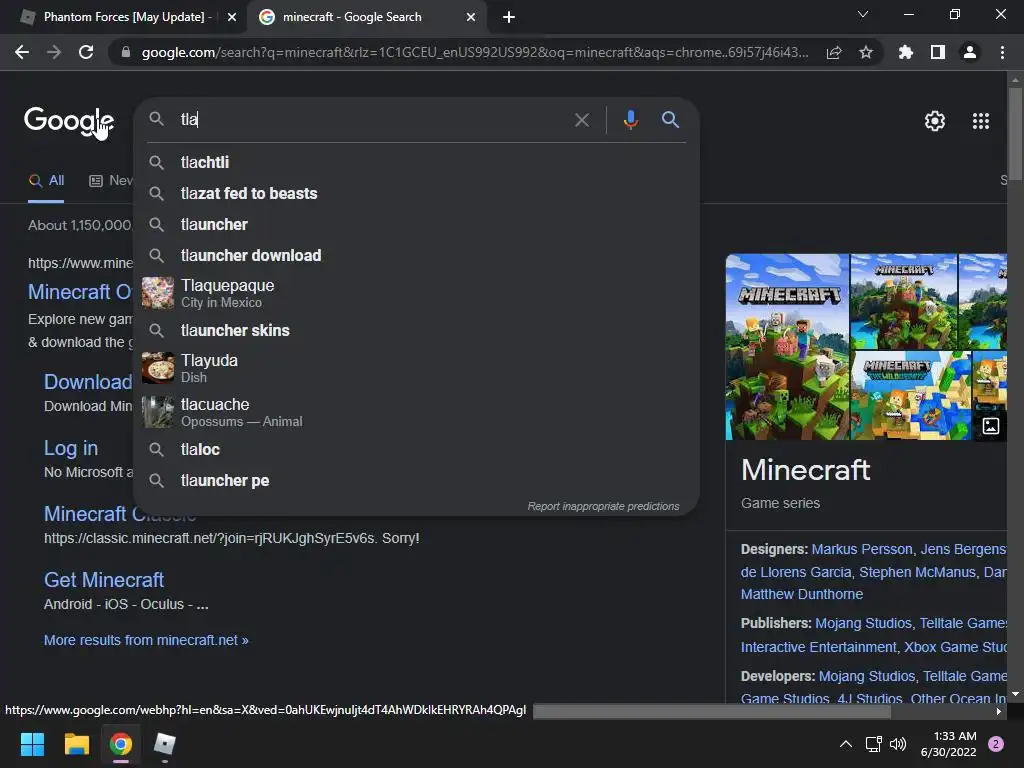Viewport: 1024px width, 768px height.
Task: Pick the tlauncher download suggestion
Action: pos(416,255)
